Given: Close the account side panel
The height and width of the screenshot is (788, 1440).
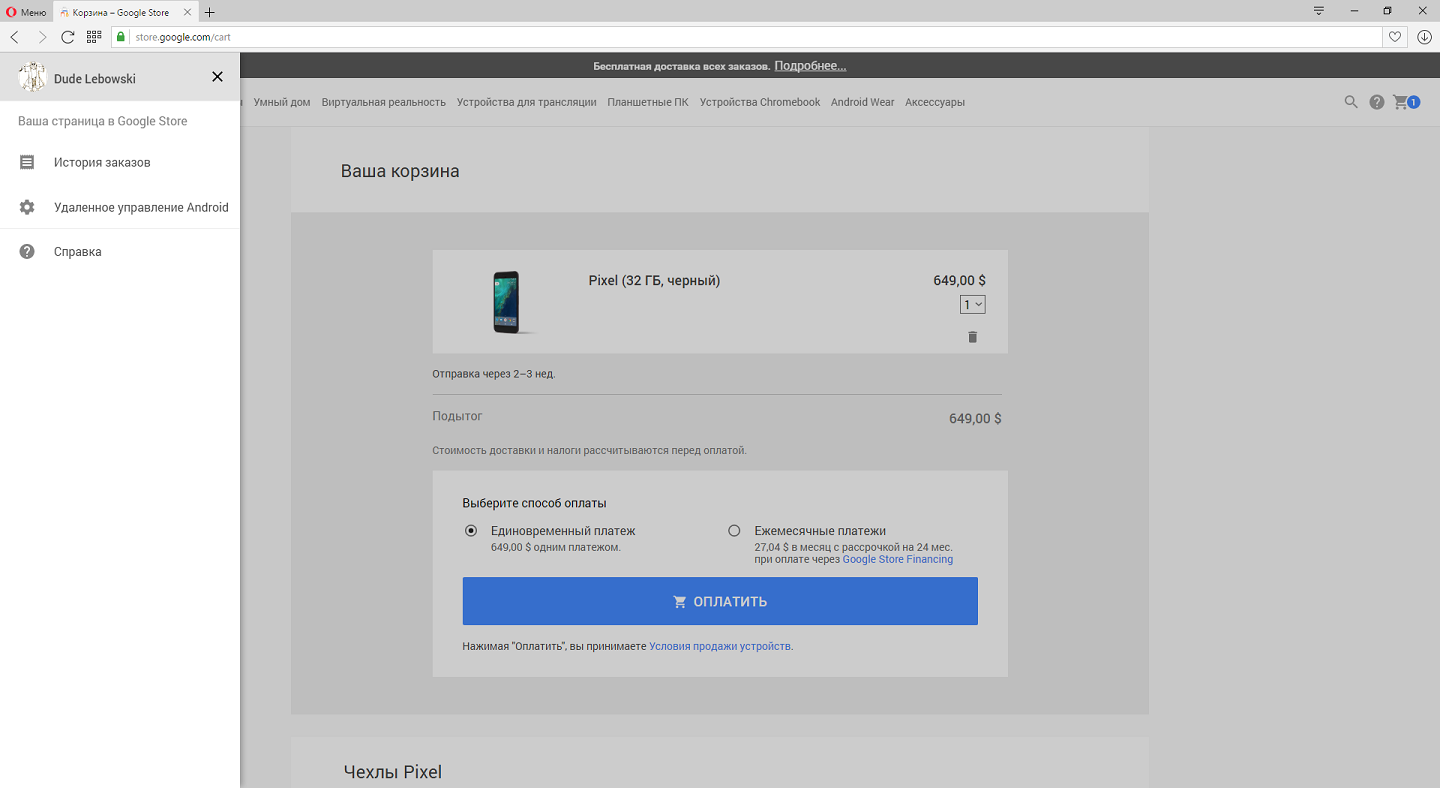Looking at the screenshot, I should (x=217, y=77).
